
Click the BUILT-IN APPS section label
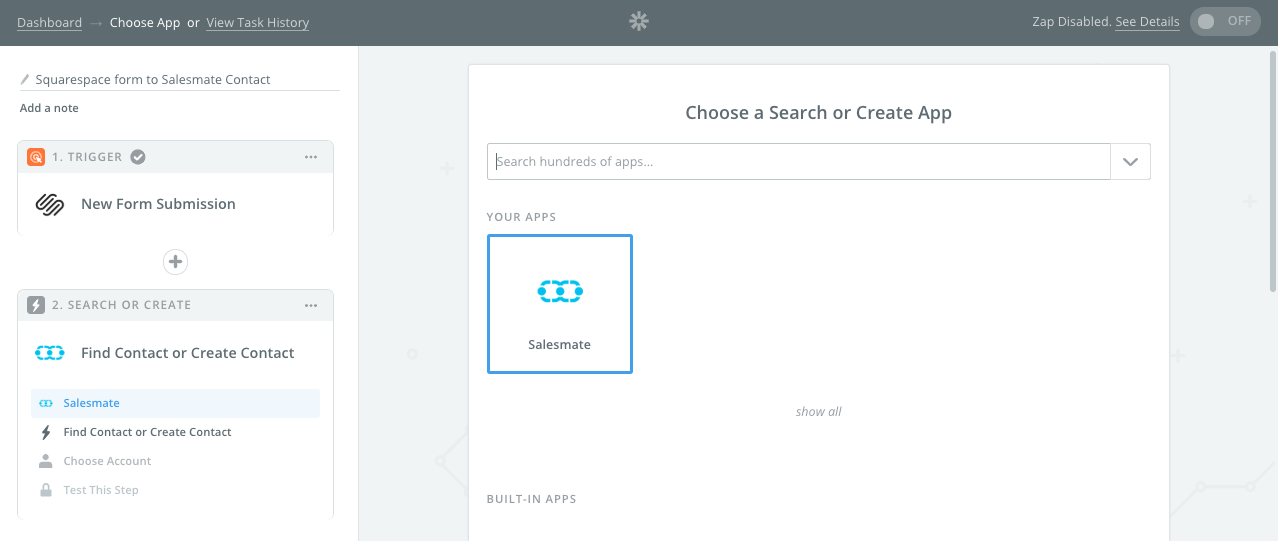tap(531, 499)
